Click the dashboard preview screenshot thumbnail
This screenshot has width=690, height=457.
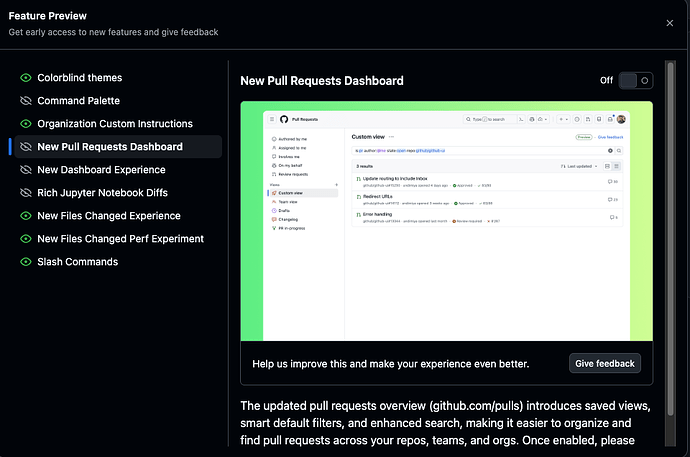click(x=447, y=221)
